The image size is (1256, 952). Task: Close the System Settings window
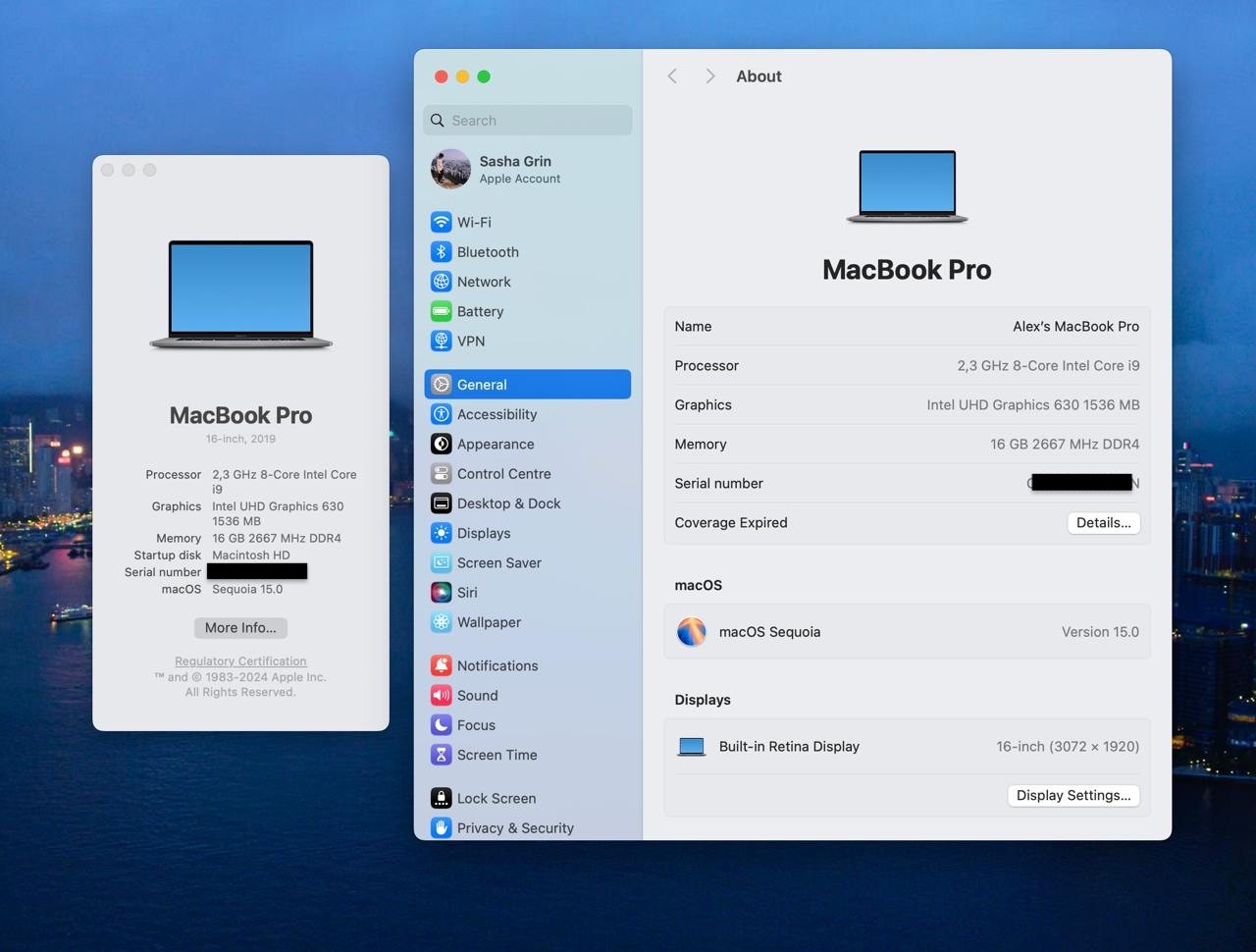click(442, 77)
